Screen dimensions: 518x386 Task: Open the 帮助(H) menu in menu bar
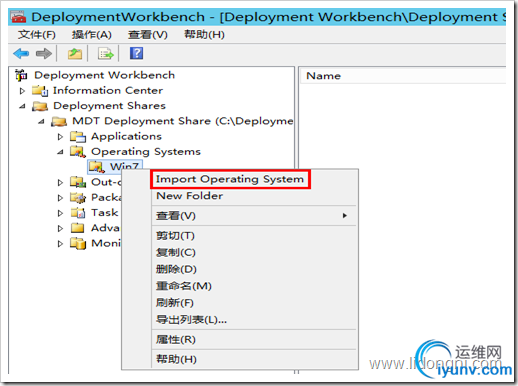point(204,34)
